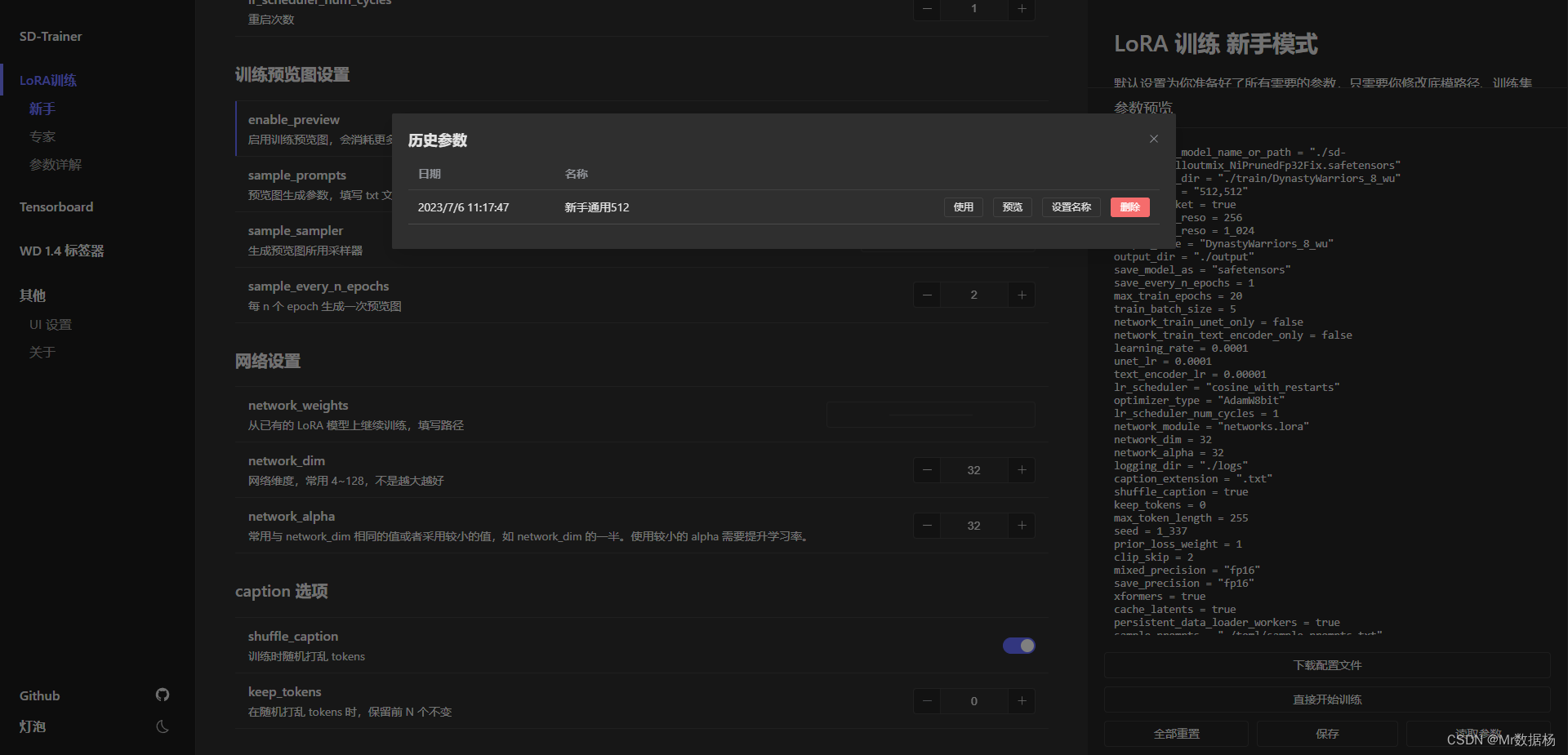The width and height of the screenshot is (1568, 755).
Task: Click the 下载配置文件 button
Action: [x=1327, y=665]
